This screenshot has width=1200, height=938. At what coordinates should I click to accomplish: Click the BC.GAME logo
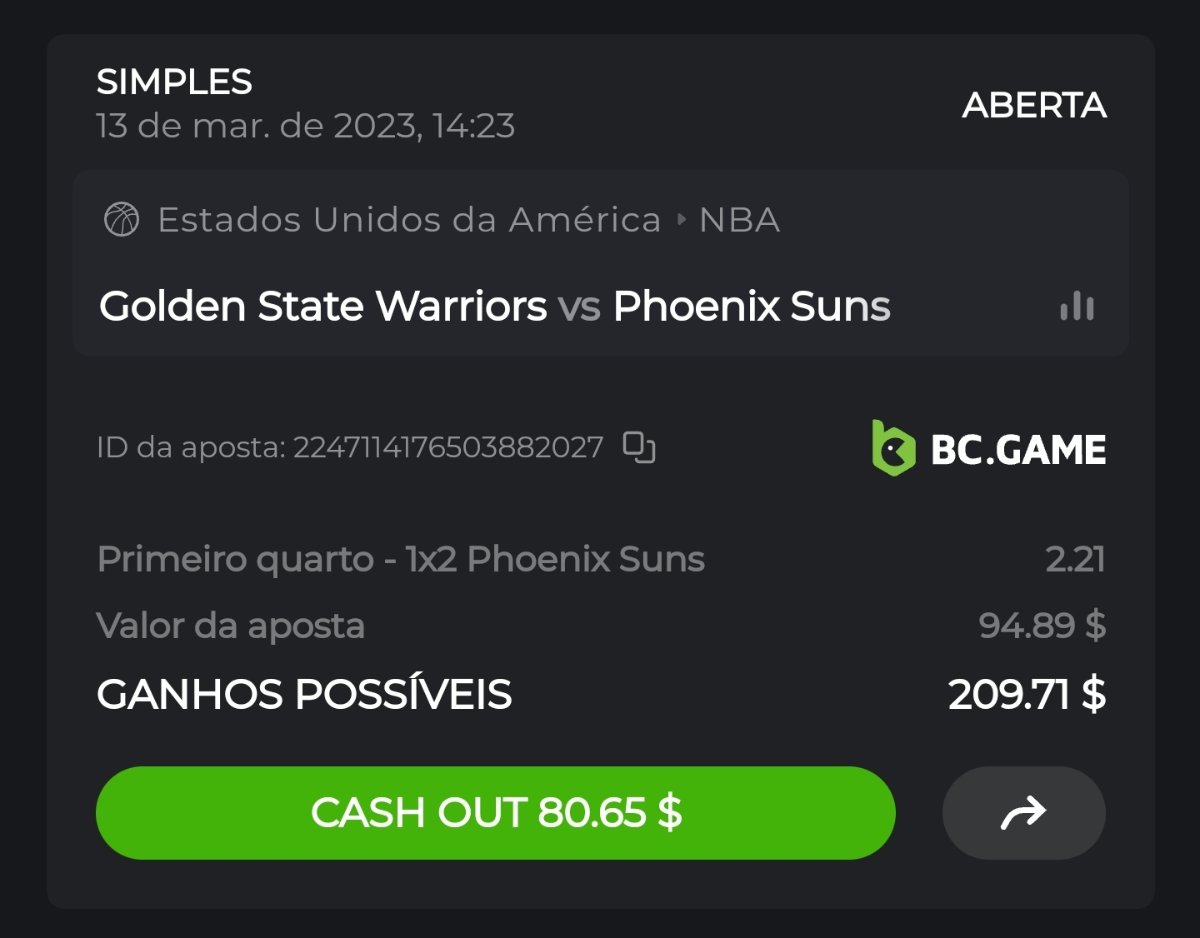(x=989, y=448)
